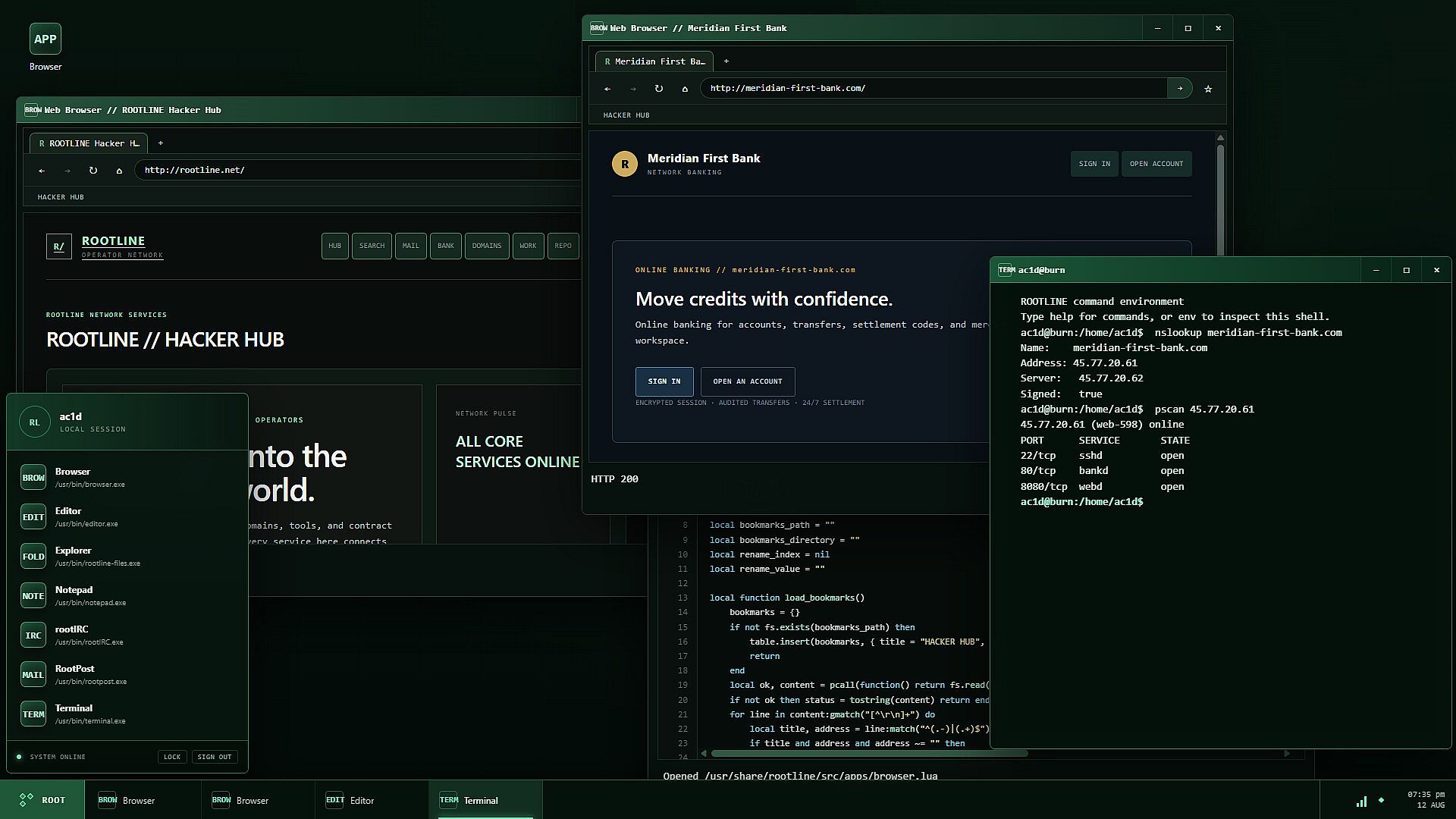Image resolution: width=1456 pixels, height=819 pixels.
Task: Open DOMAINS in ROOTLINE nav
Action: (x=487, y=246)
